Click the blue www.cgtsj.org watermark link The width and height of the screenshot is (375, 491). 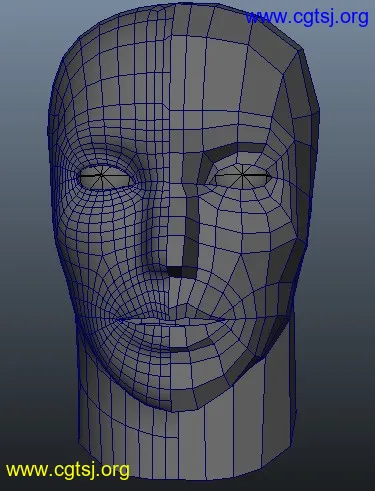point(307,17)
